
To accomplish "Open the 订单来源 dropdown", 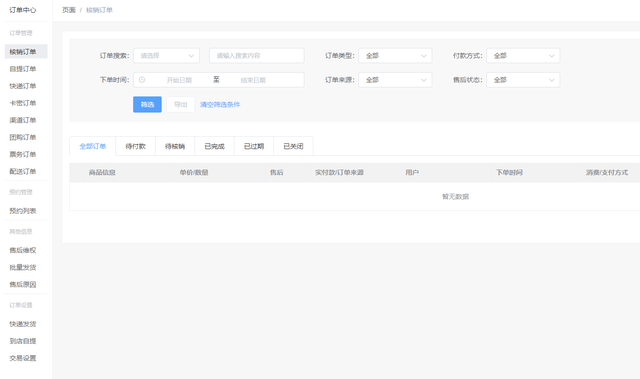I will click(x=395, y=80).
